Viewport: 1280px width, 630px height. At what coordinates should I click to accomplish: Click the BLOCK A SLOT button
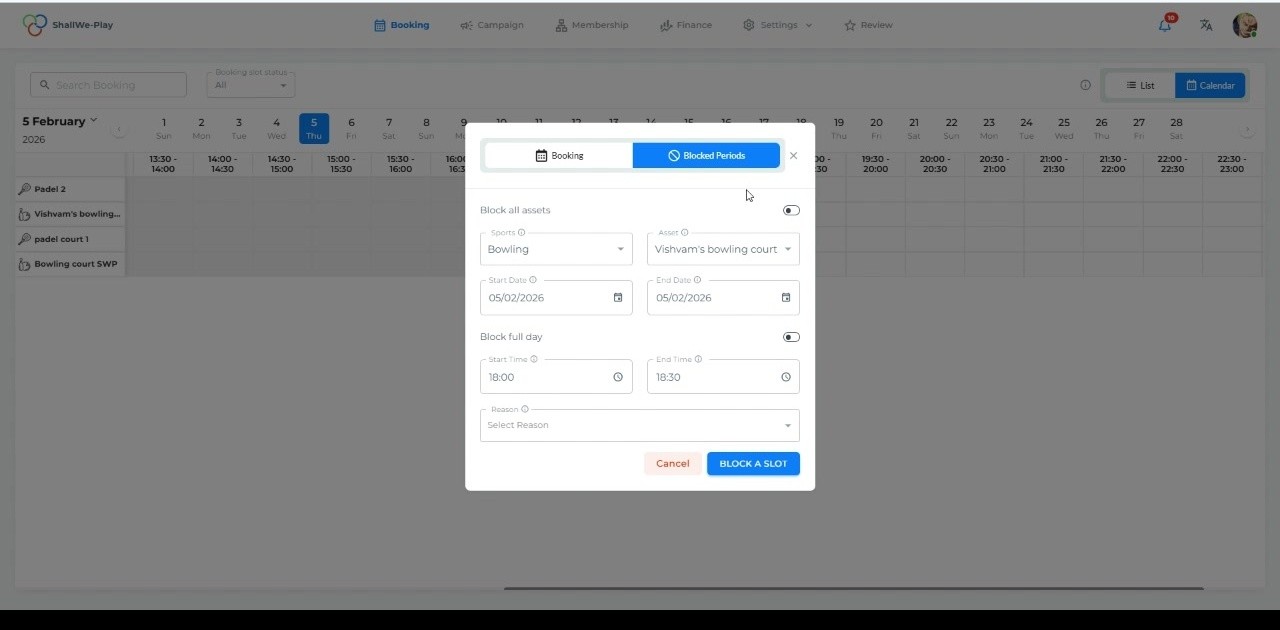coord(753,463)
